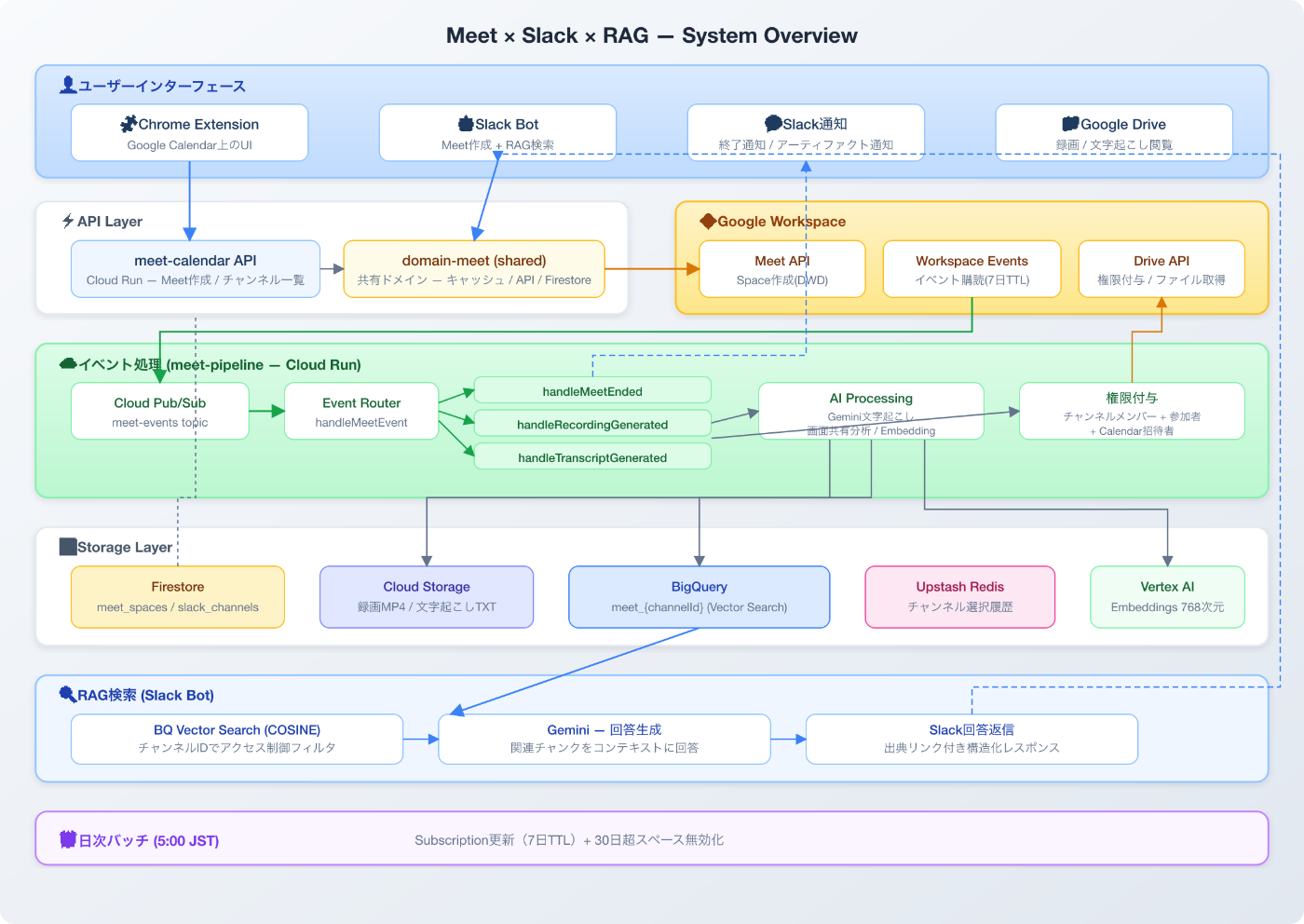The height and width of the screenshot is (924, 1304).
Task: Click the RAG検索 (Slack Bot) heading
Action: click(145, 695)
